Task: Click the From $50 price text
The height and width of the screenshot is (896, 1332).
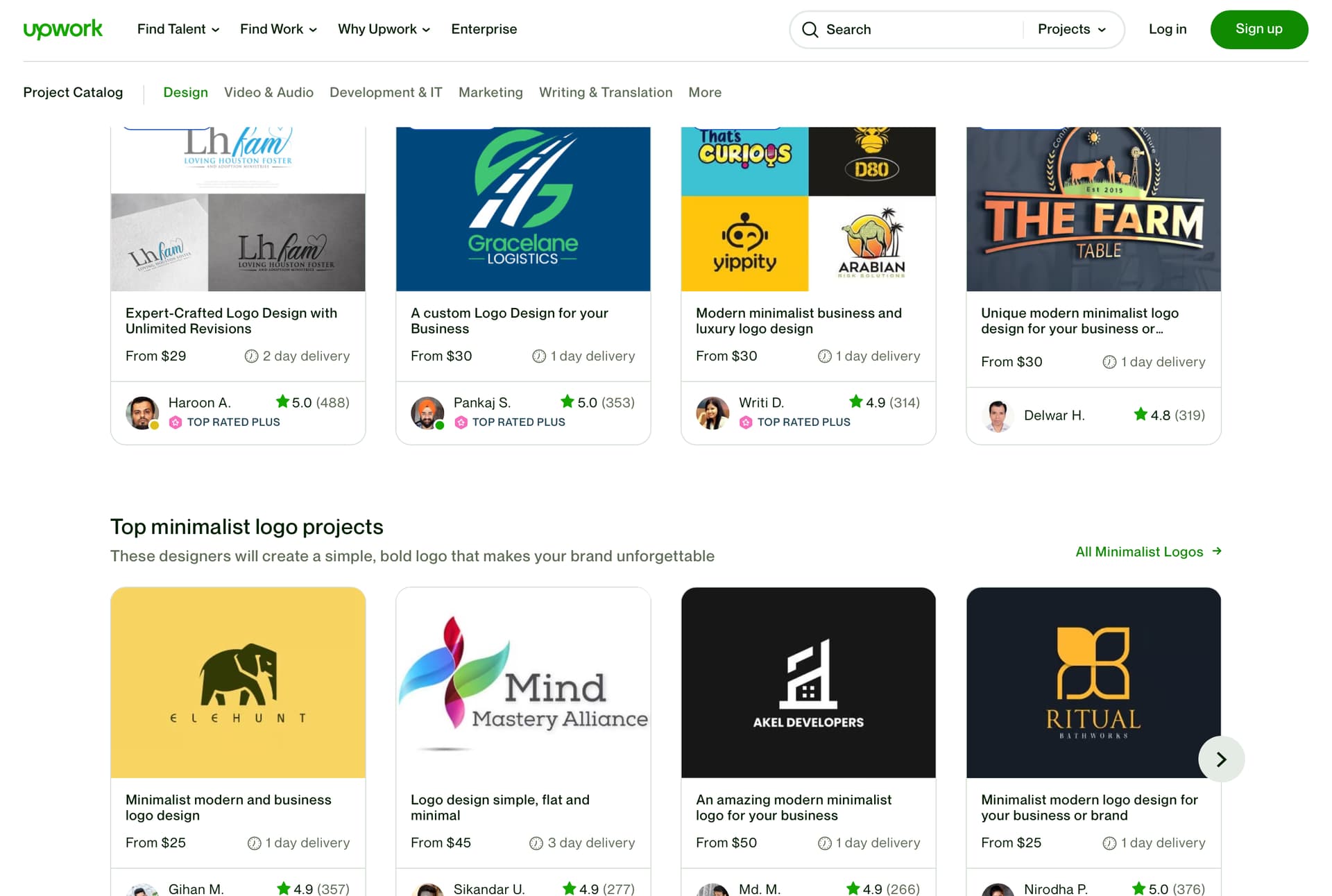Action: [x=726, y=843]
